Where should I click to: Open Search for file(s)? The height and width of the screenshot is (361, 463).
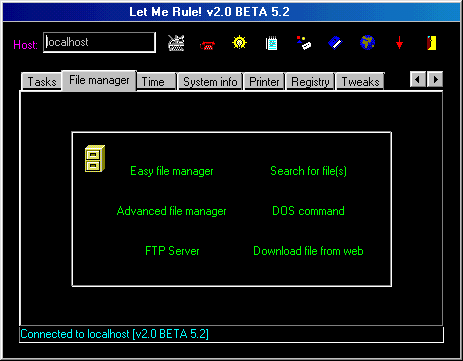[308, 171]
